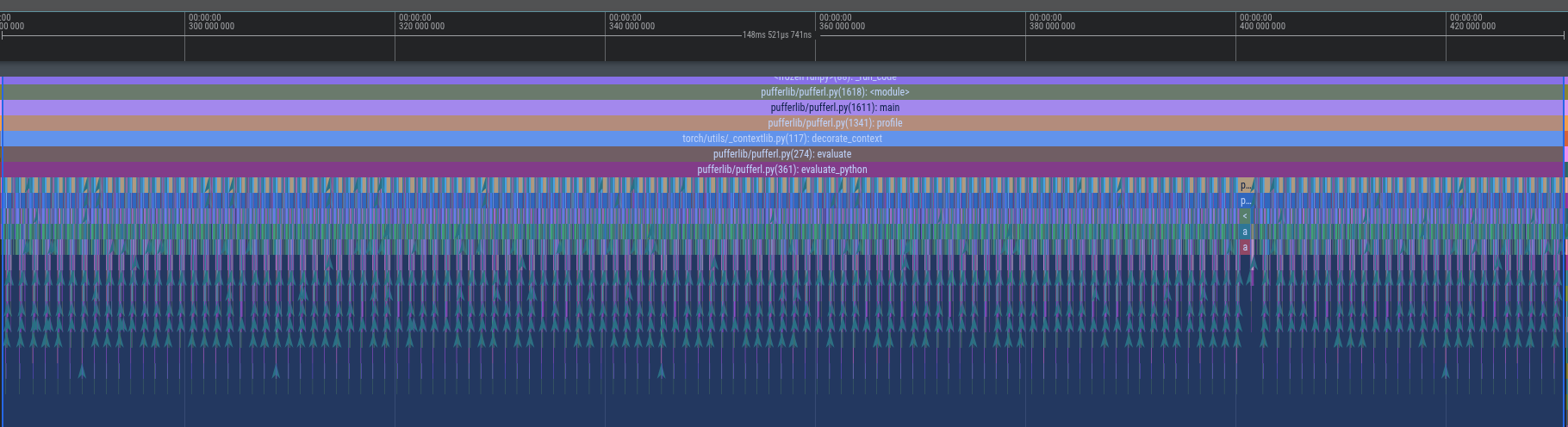1568x427 pixels.
Task: Select the evaluate_python slice at pufferl.py(361)
Action: (x=784, y=170)
